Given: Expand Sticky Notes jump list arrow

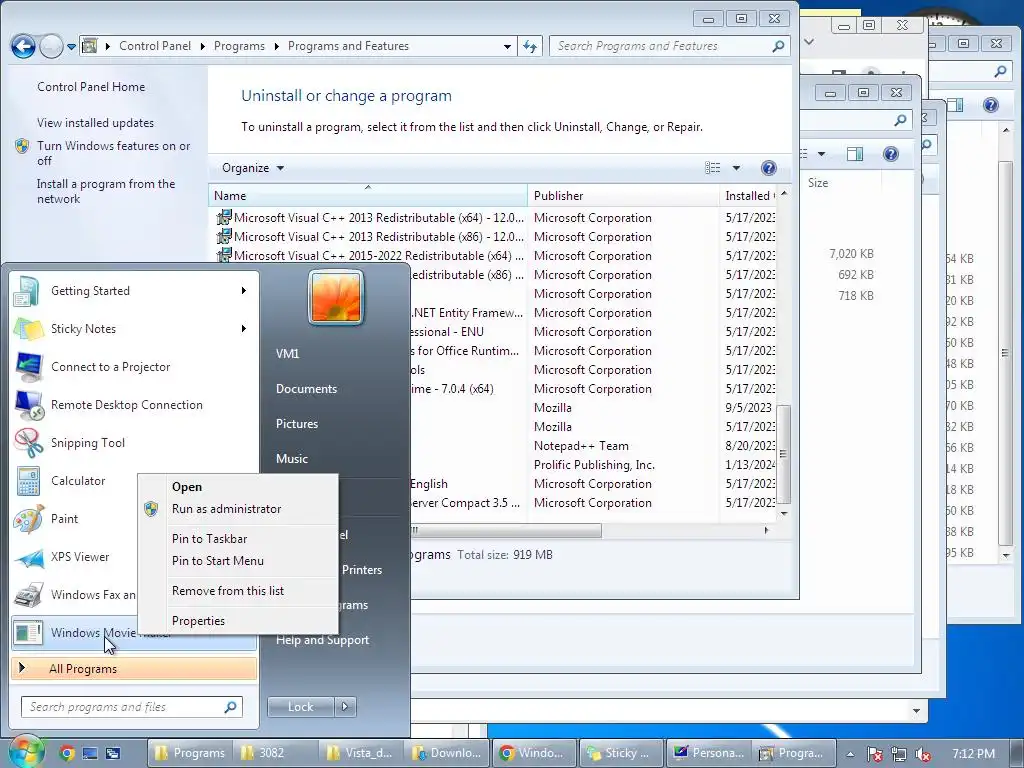Looking at the screenshot, I should (244, 328).
